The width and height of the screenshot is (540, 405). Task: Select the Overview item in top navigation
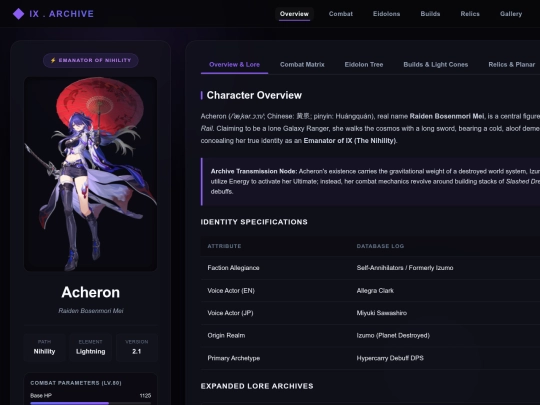[294, 14]
